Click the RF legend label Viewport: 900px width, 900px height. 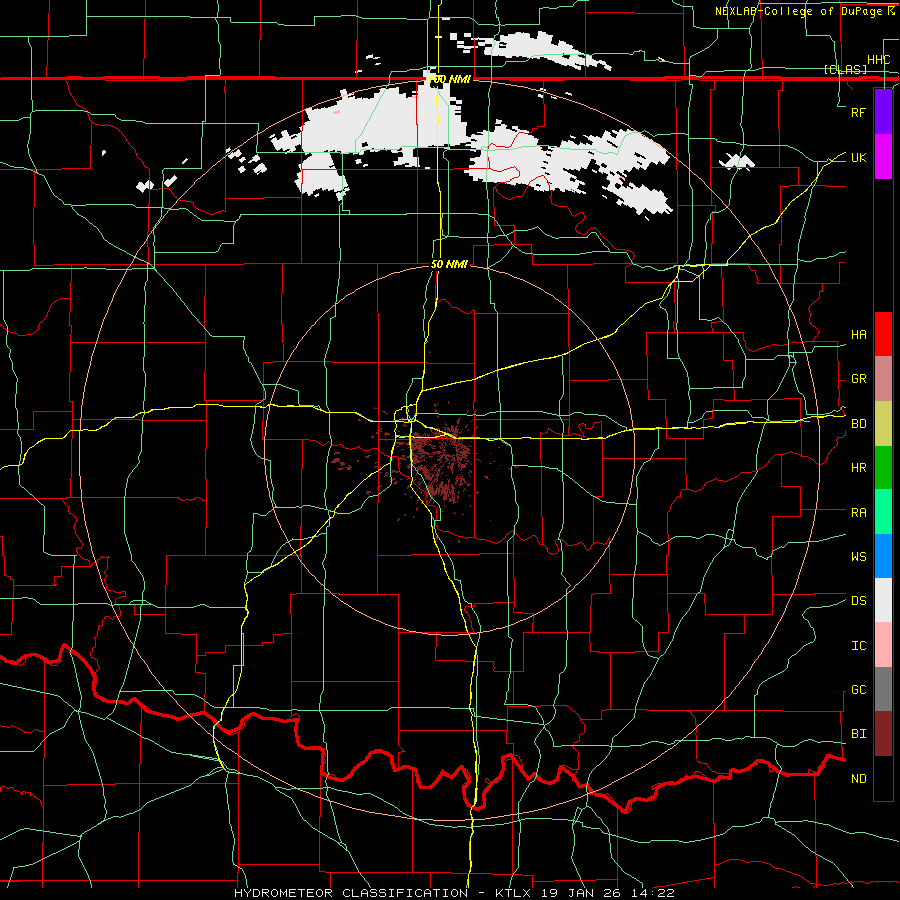[x=858, y=112]
